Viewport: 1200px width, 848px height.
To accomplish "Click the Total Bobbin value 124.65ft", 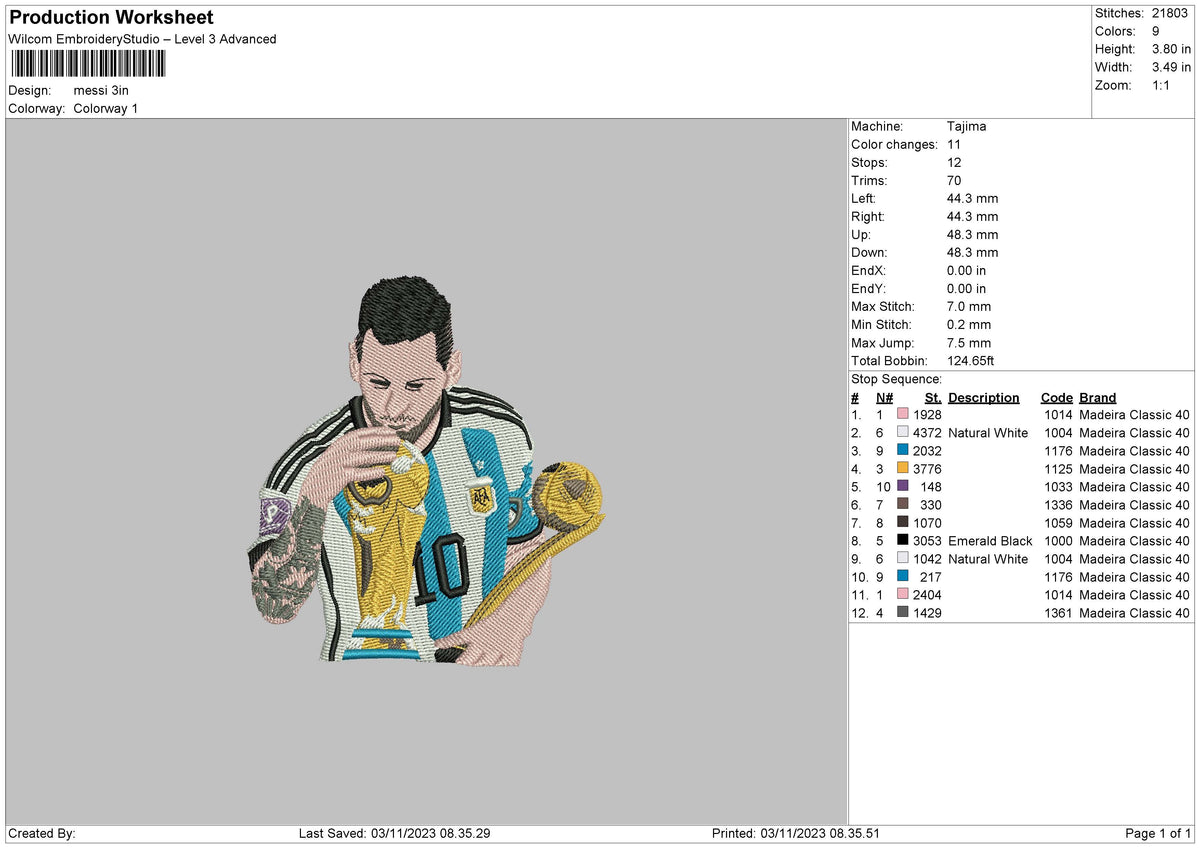I will pyautogui.click(x=970, y=361).
